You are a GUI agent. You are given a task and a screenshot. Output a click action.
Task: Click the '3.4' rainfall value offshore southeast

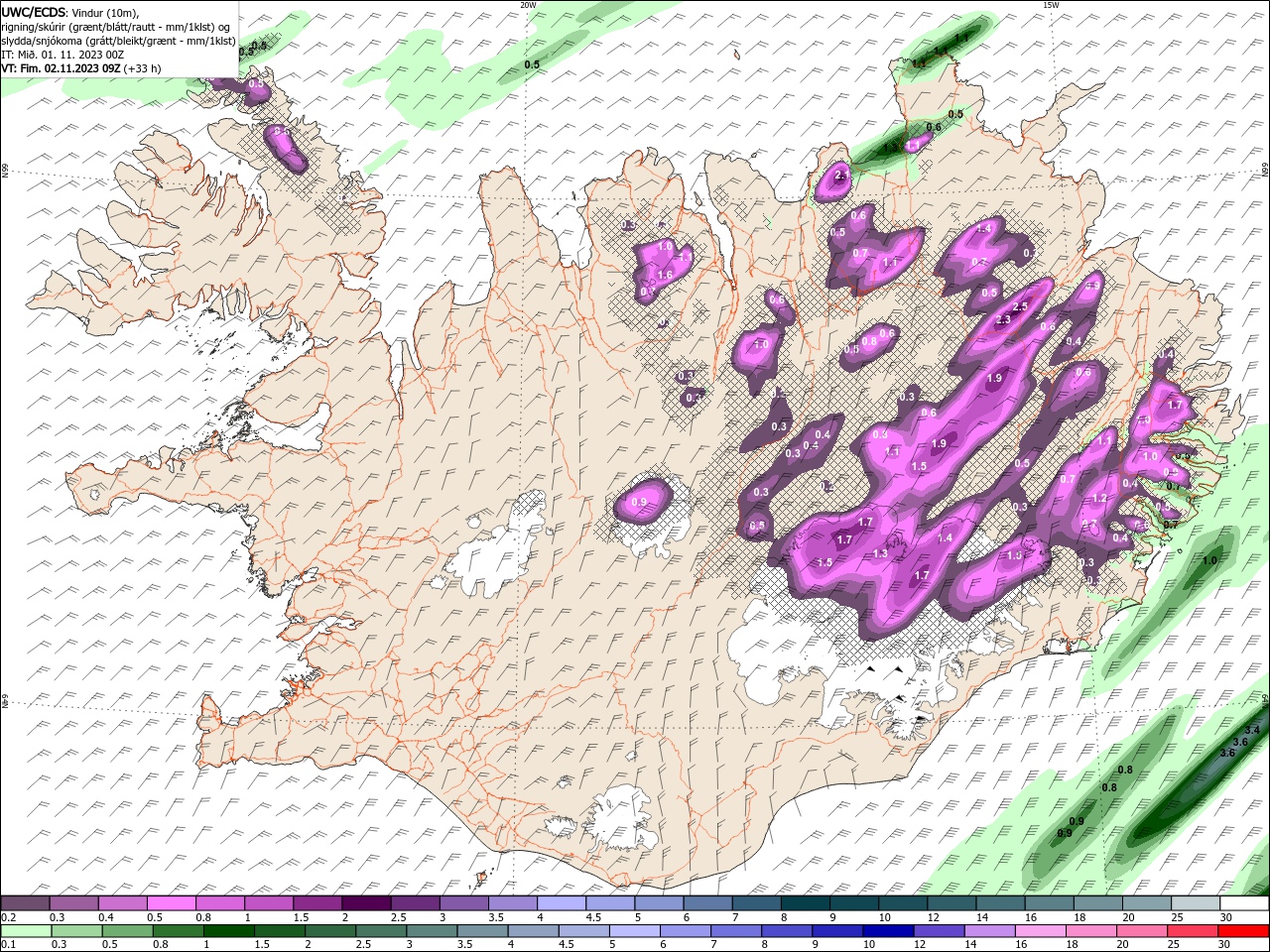click(x=1252, y=730)
